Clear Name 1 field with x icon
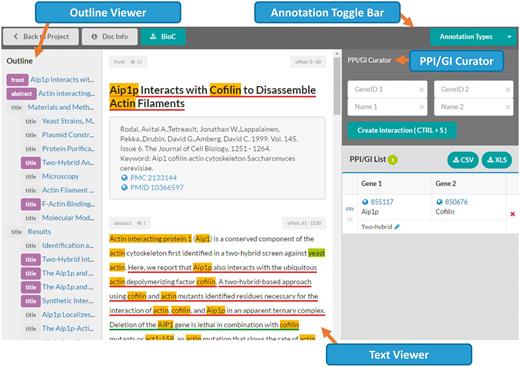Screen dimensions: 520x367 click(x=421, y=107)
